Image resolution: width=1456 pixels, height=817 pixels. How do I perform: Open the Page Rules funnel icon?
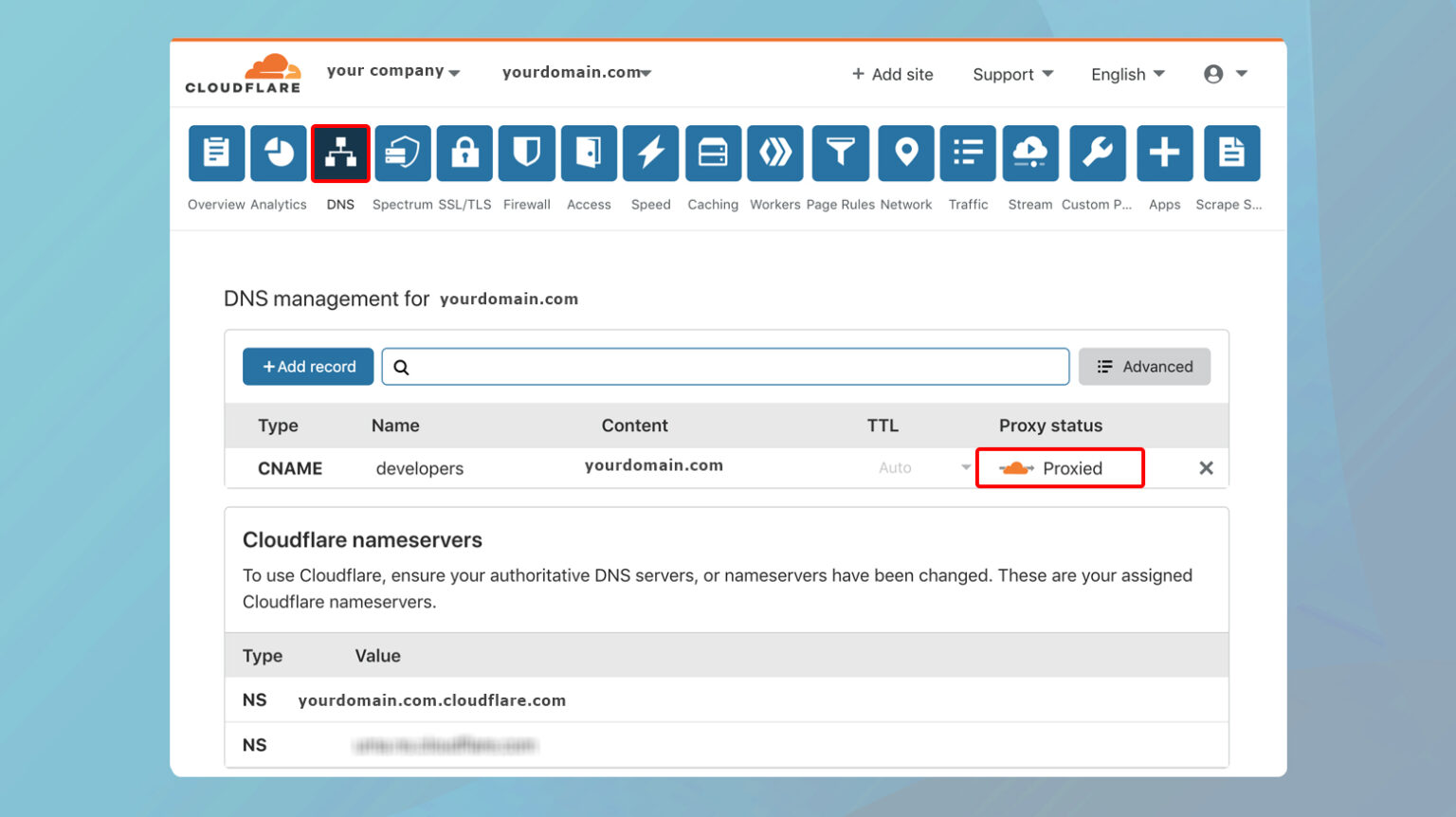[x=840, y=153]
